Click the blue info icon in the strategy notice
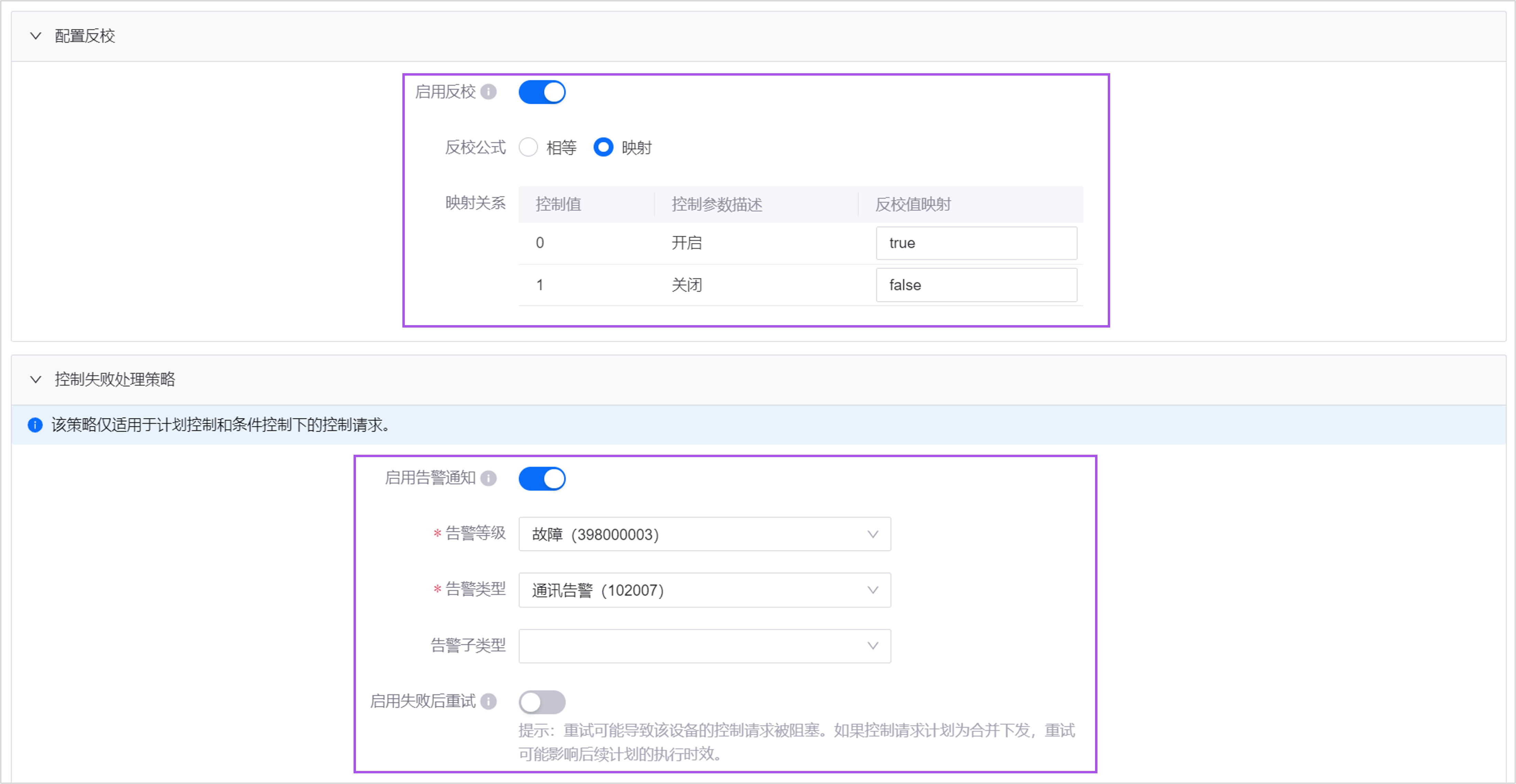 35,424
